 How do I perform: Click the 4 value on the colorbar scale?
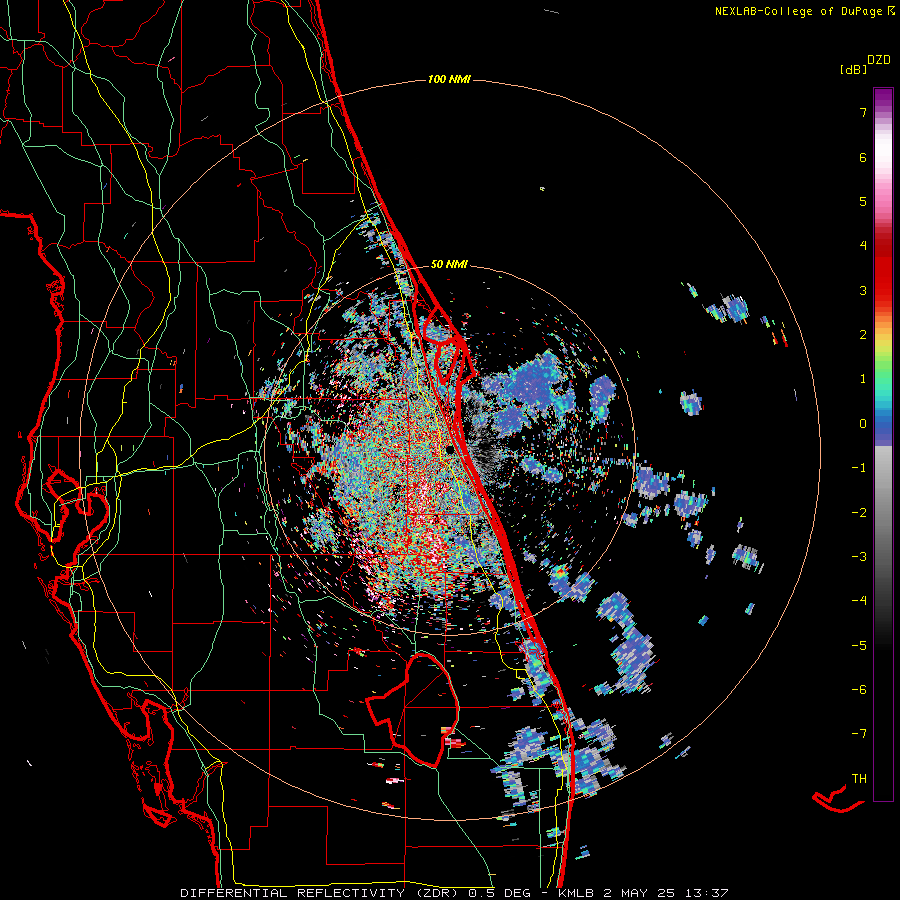[863, 246]
